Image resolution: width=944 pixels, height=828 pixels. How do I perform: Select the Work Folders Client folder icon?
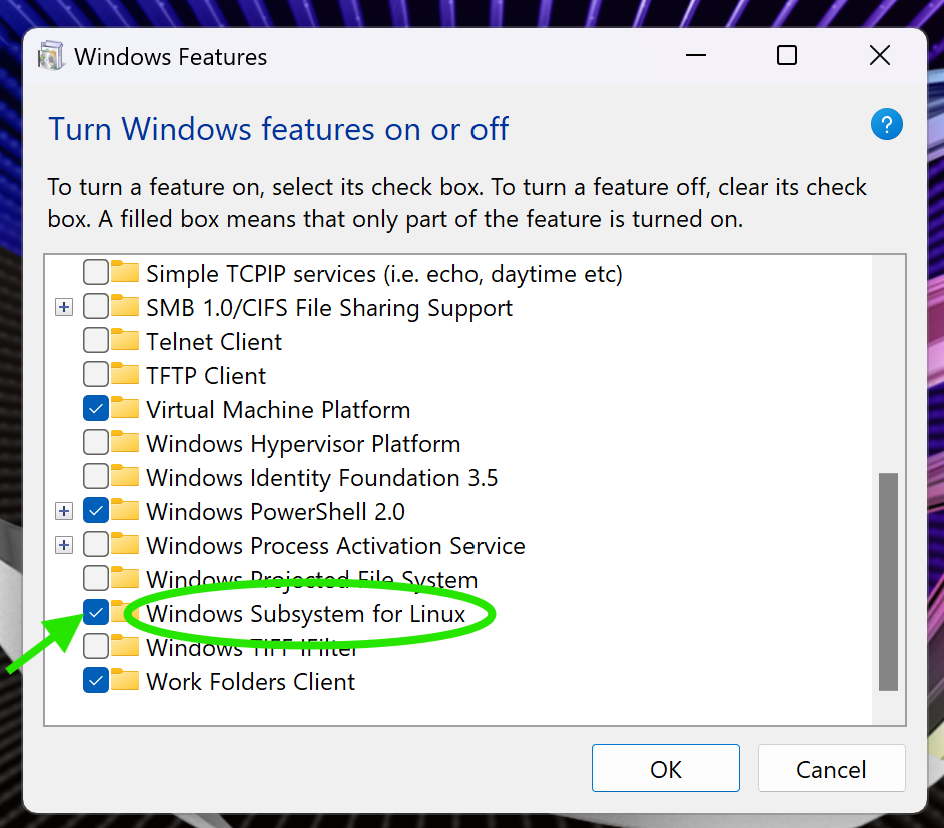125,679
